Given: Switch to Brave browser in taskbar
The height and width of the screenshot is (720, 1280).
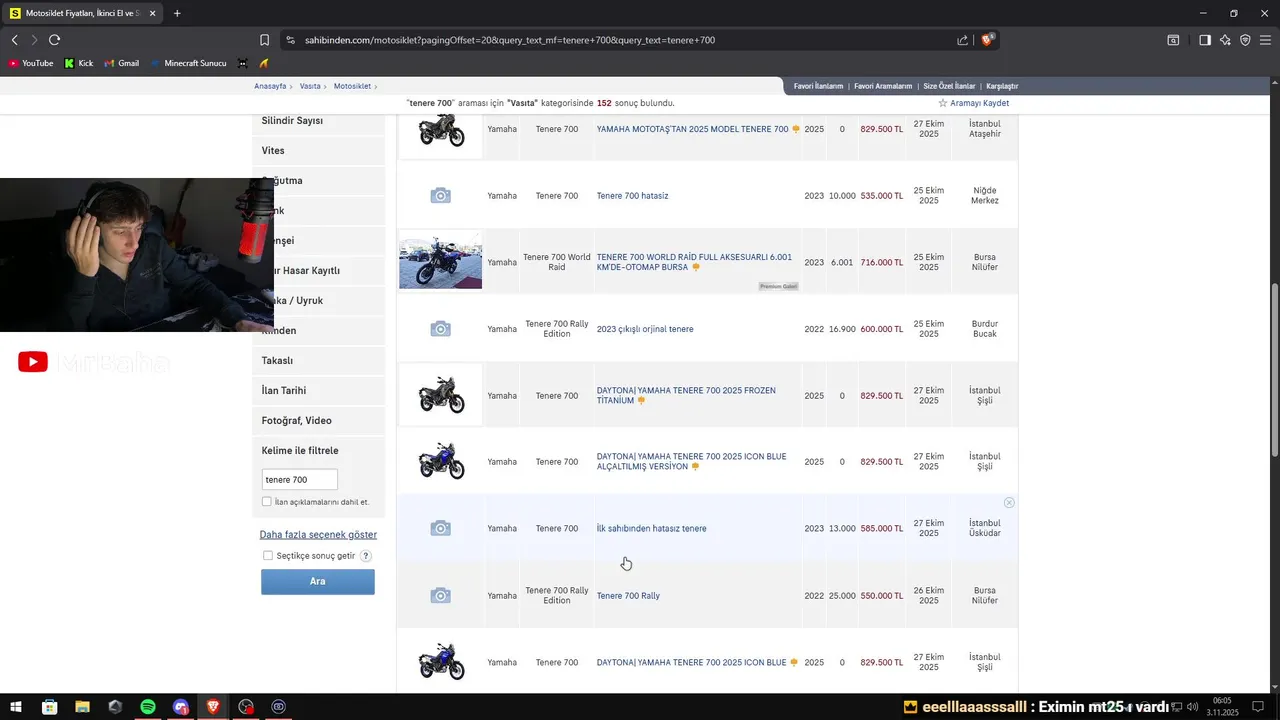Looking at the screenshot, I should pos(213,707).
